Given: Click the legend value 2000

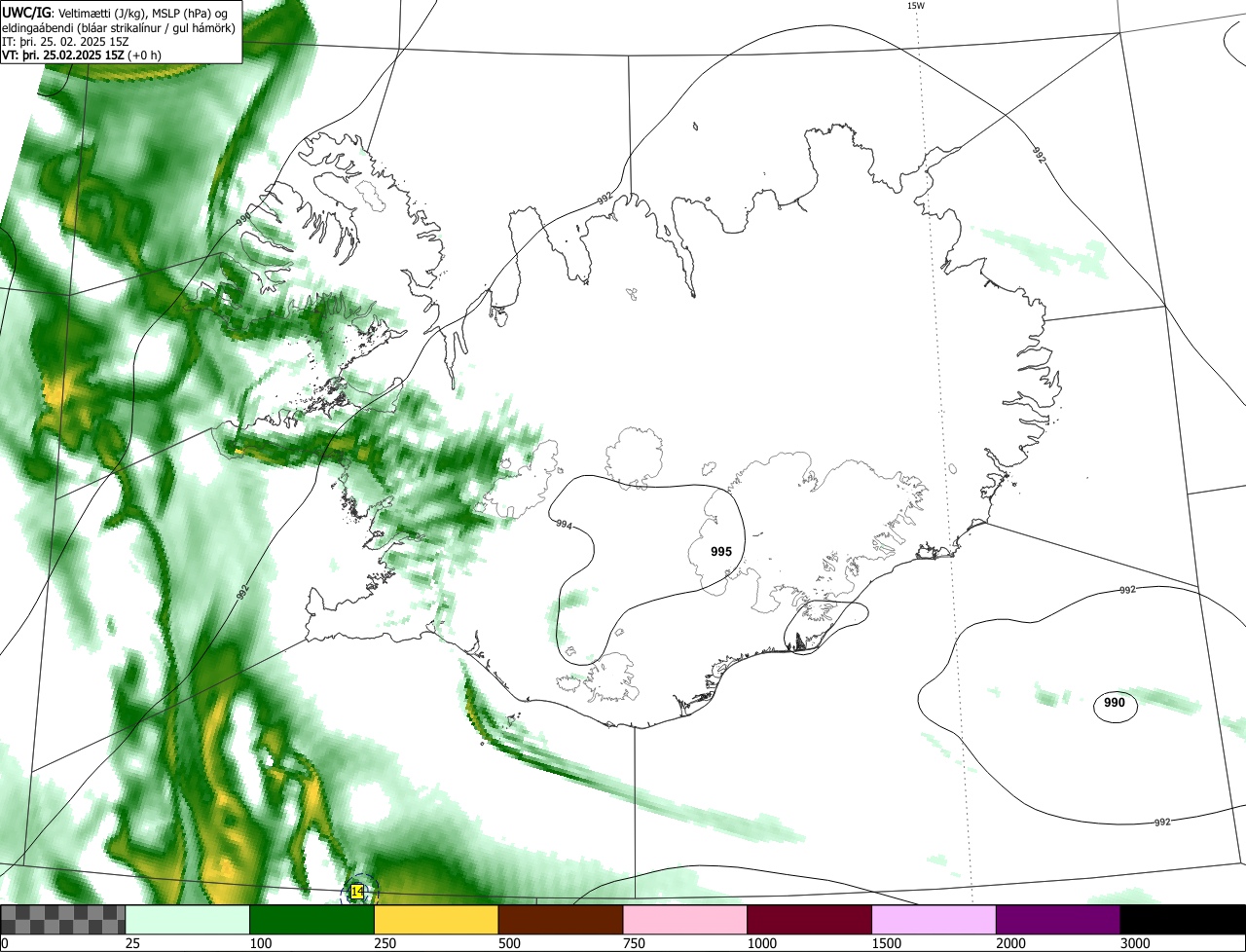Looking at the screenshot, I should point(1010,943).
